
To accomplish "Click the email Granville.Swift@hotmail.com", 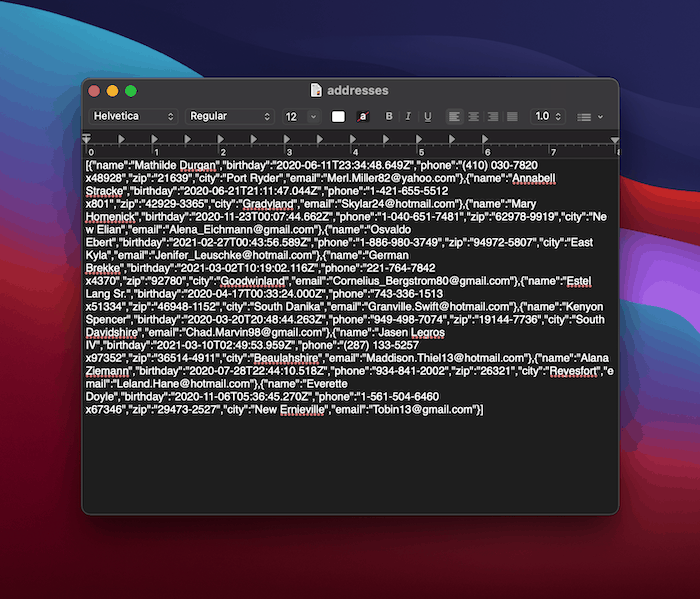I will click(438, 307).
